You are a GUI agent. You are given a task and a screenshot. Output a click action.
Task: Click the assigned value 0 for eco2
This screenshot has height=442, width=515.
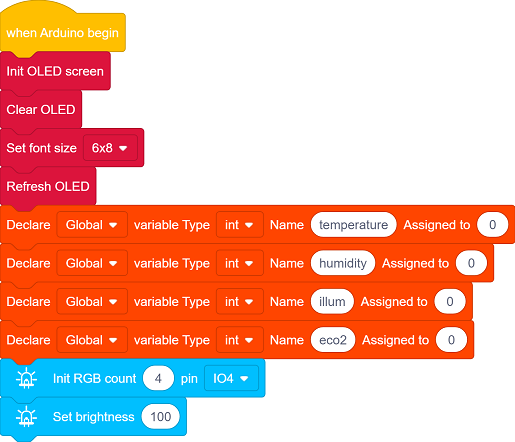(x=451, y=340)
